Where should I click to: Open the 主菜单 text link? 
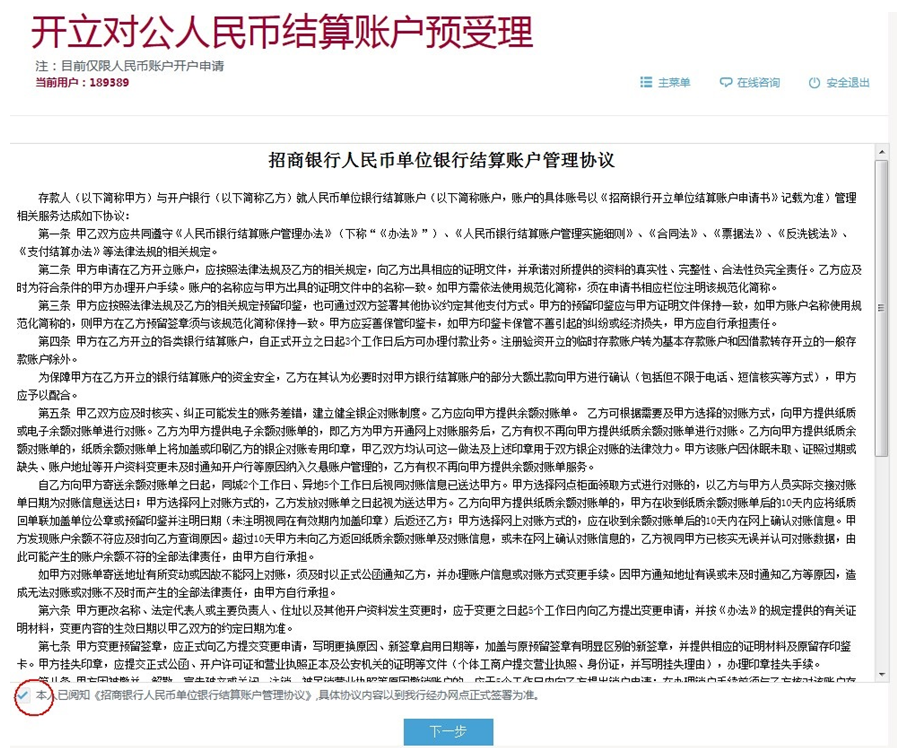point(674,83)
